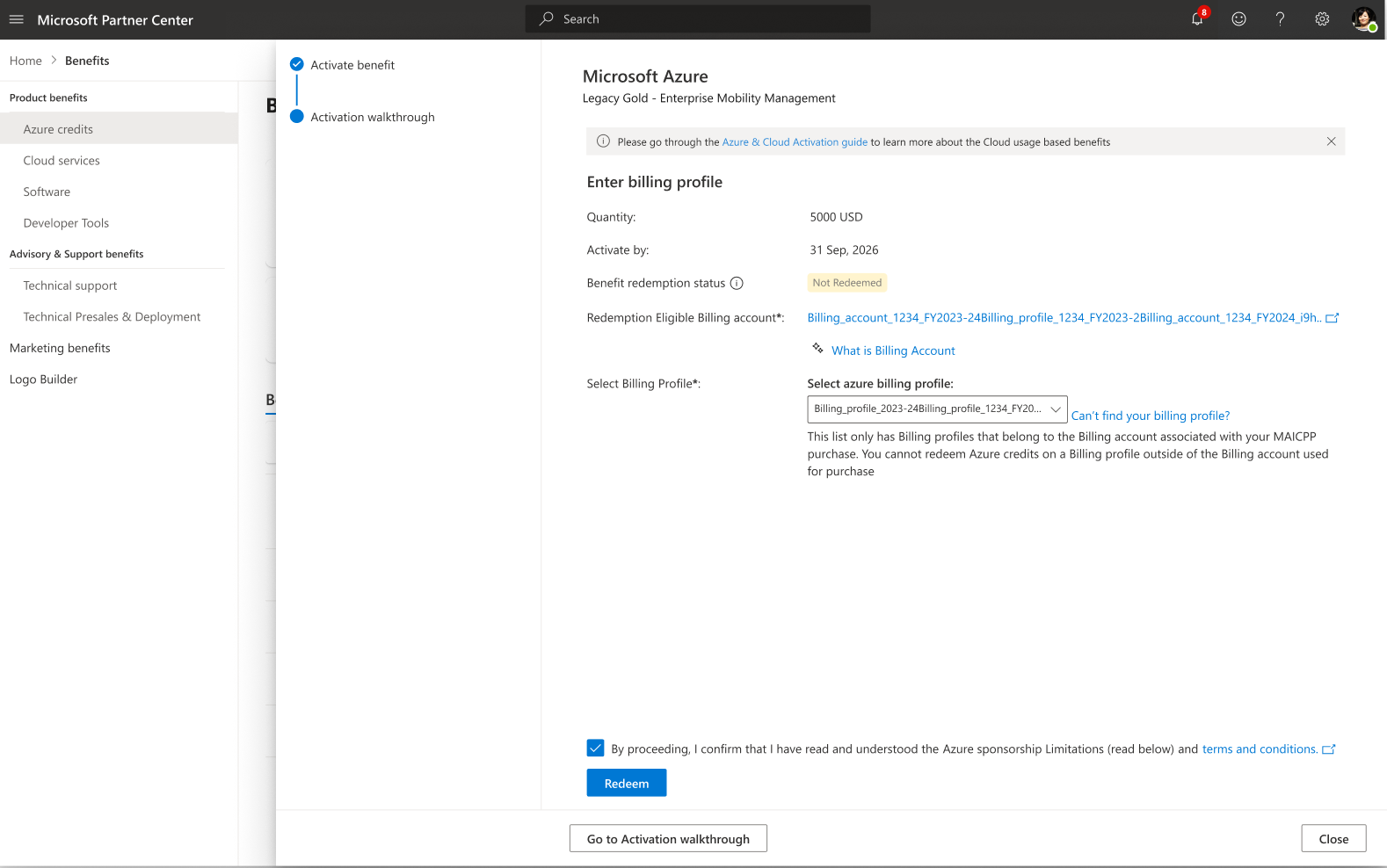Click the Redeem button
The image size is (1387, 868).
click(627, 783)
